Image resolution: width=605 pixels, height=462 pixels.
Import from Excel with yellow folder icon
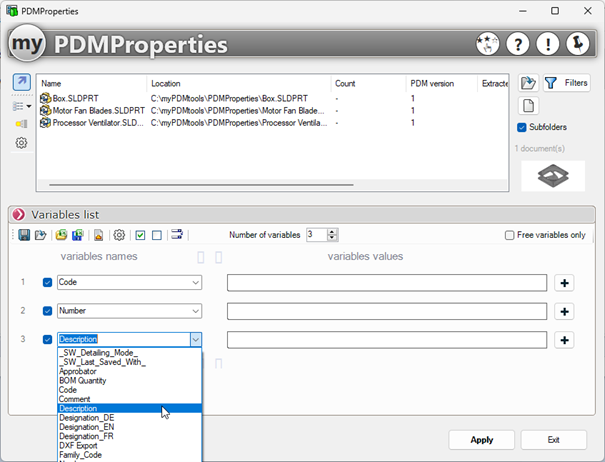[61, 235]
